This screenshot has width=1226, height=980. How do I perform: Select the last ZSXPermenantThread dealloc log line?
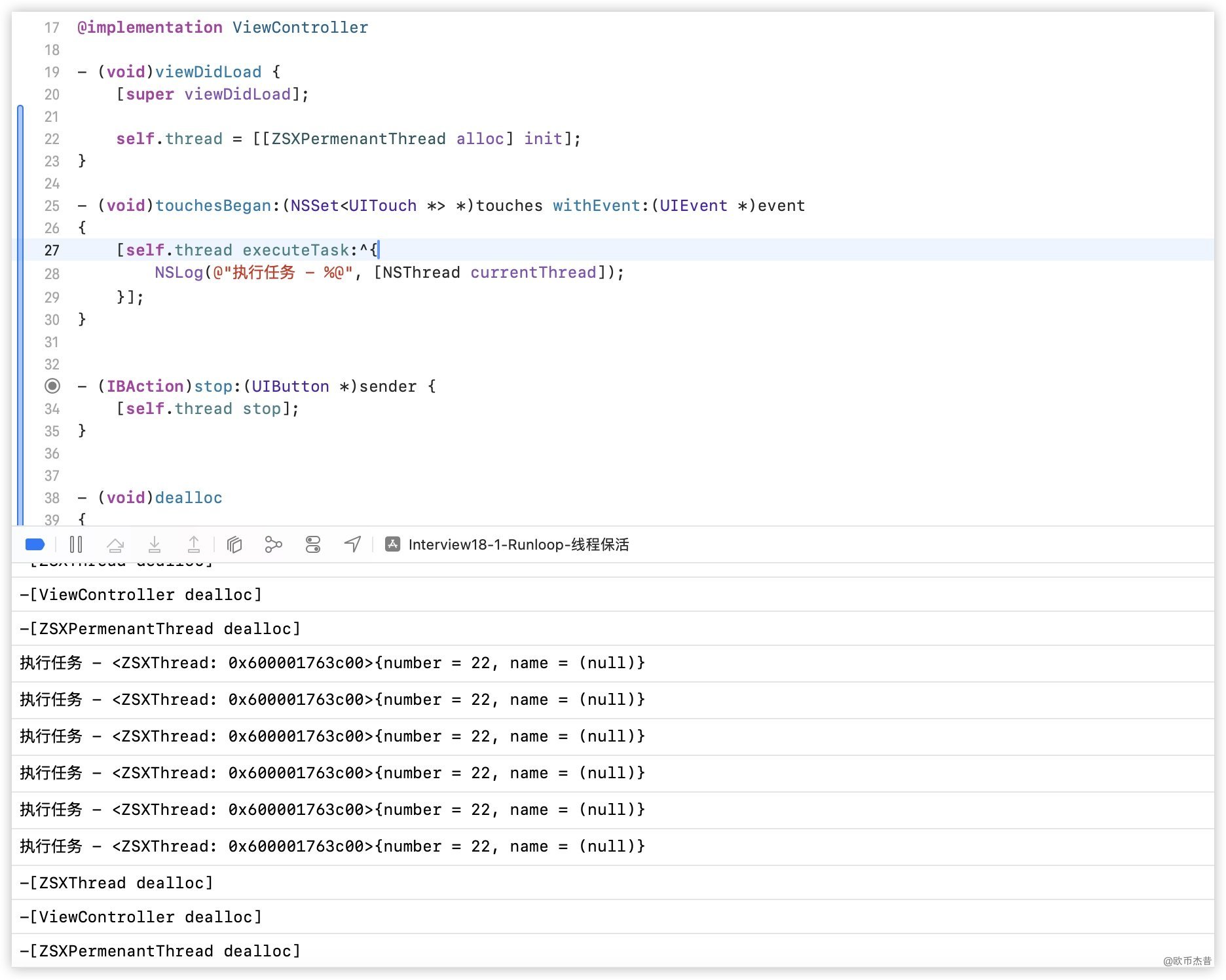(x=160, y=951)
